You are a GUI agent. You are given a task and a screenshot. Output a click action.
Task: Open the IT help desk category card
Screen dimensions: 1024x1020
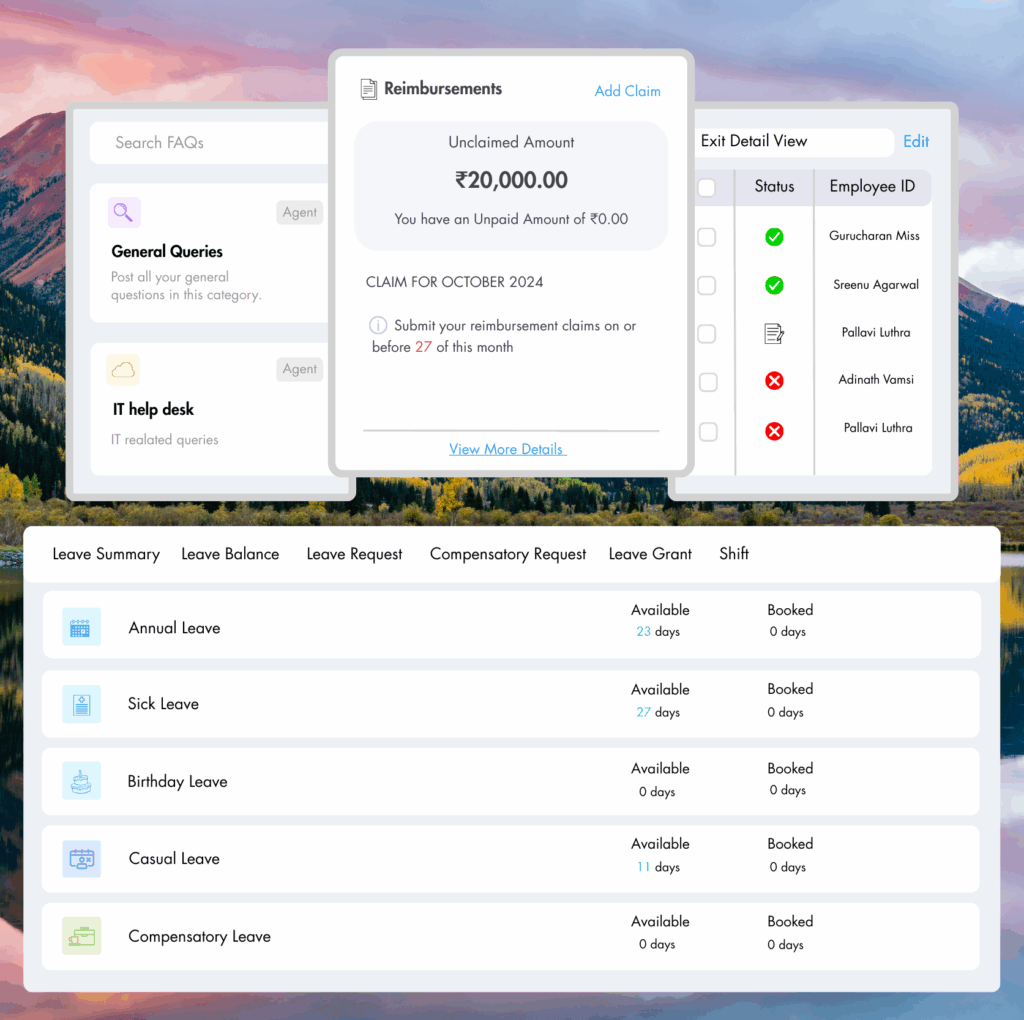pos(209,409)
